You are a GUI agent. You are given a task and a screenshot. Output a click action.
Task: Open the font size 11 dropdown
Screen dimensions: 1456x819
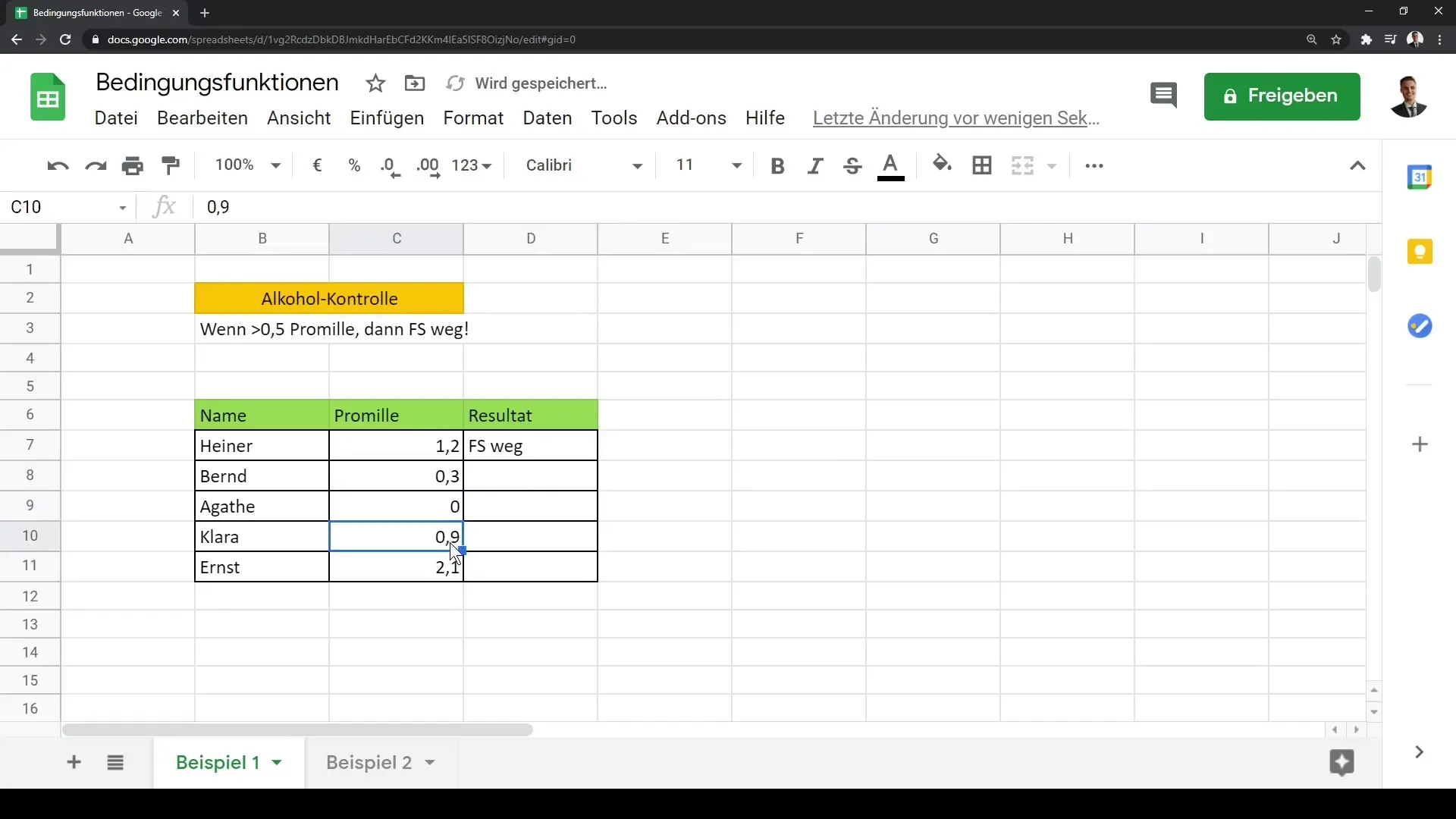coord(708,165)
